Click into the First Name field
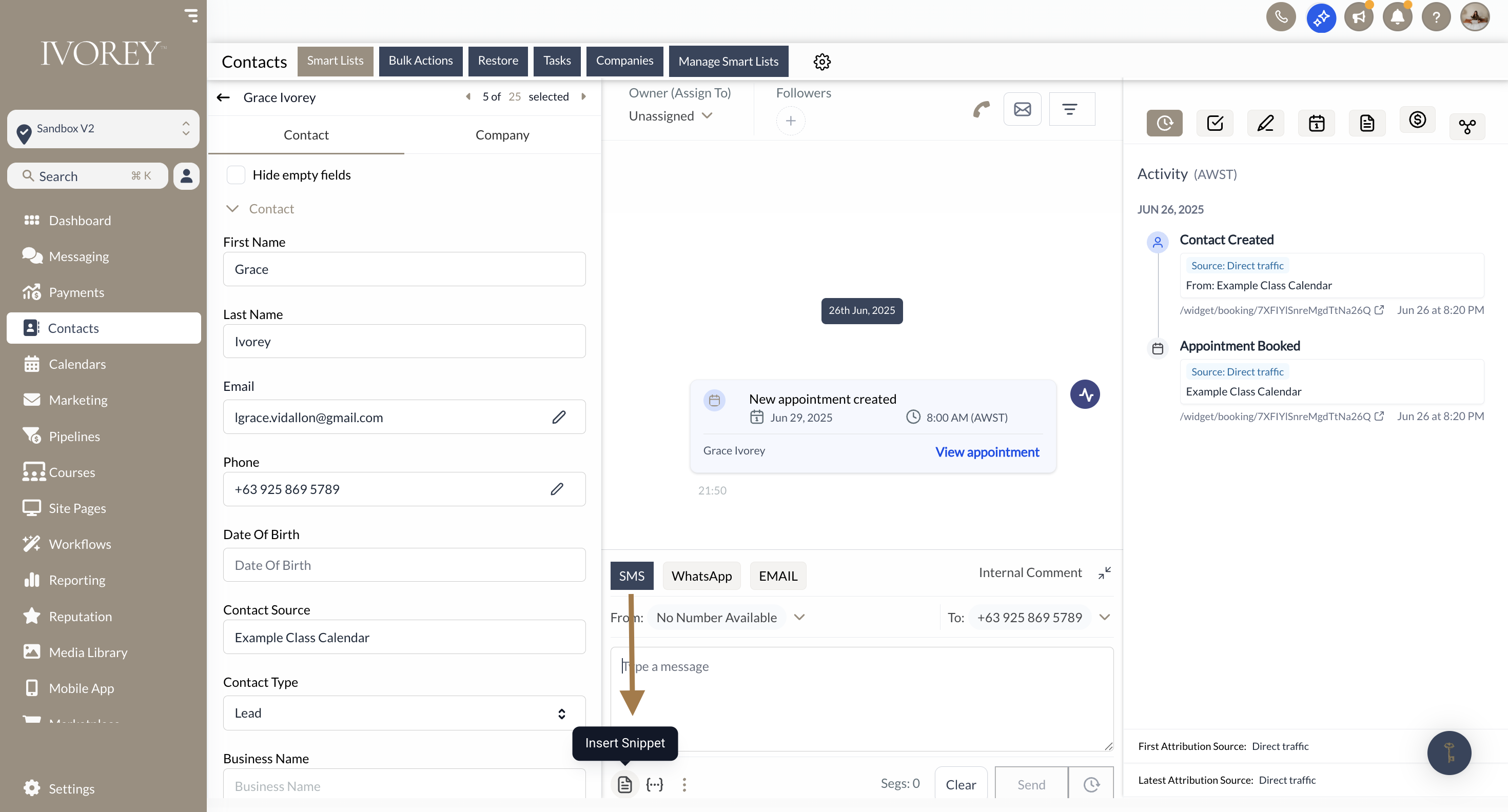Image resolution: width=1508 pixels, height=812 pixels. pyautogui.click(x=404, y=269)
